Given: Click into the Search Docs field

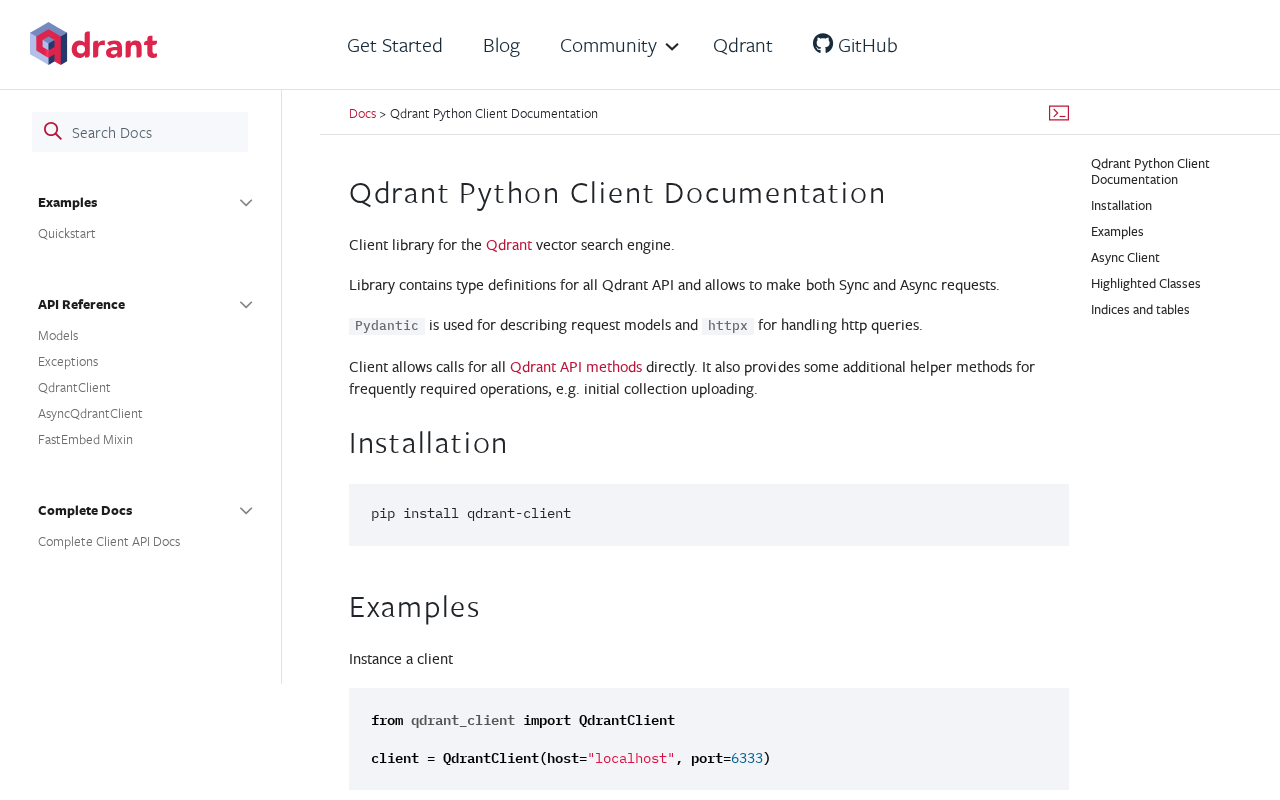Looking at the screenshot, I should [140, 132].
